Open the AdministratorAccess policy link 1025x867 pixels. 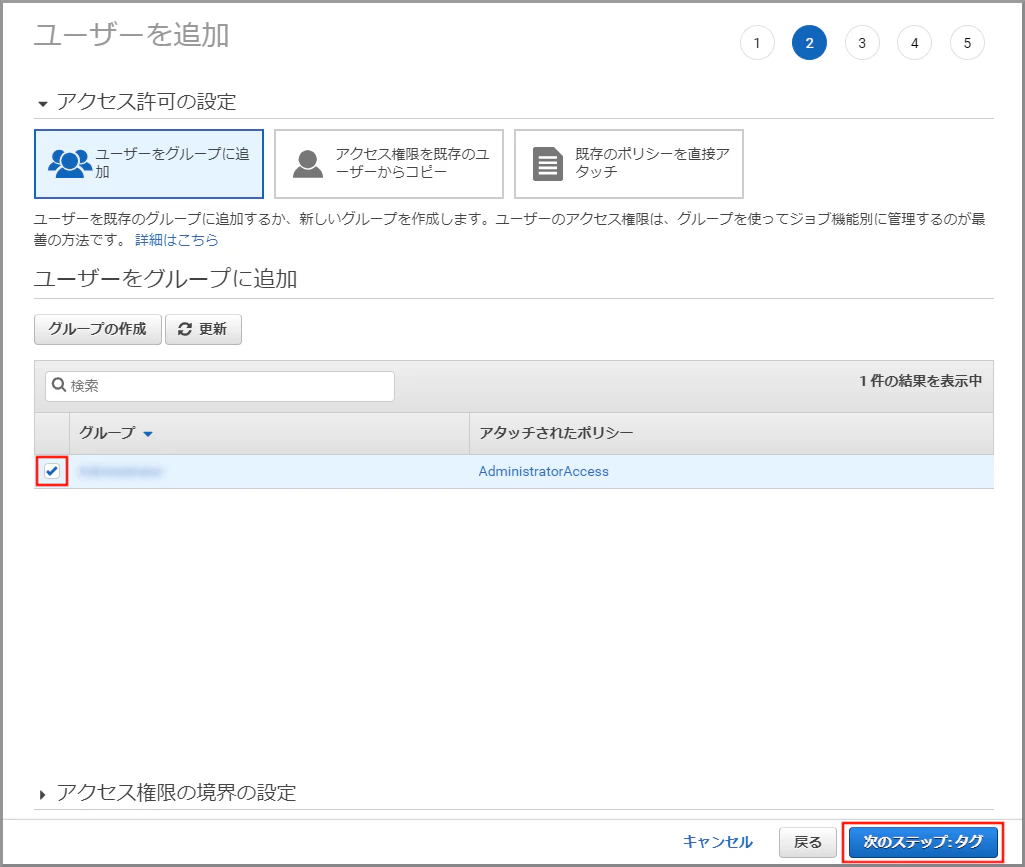coord(543,471)
